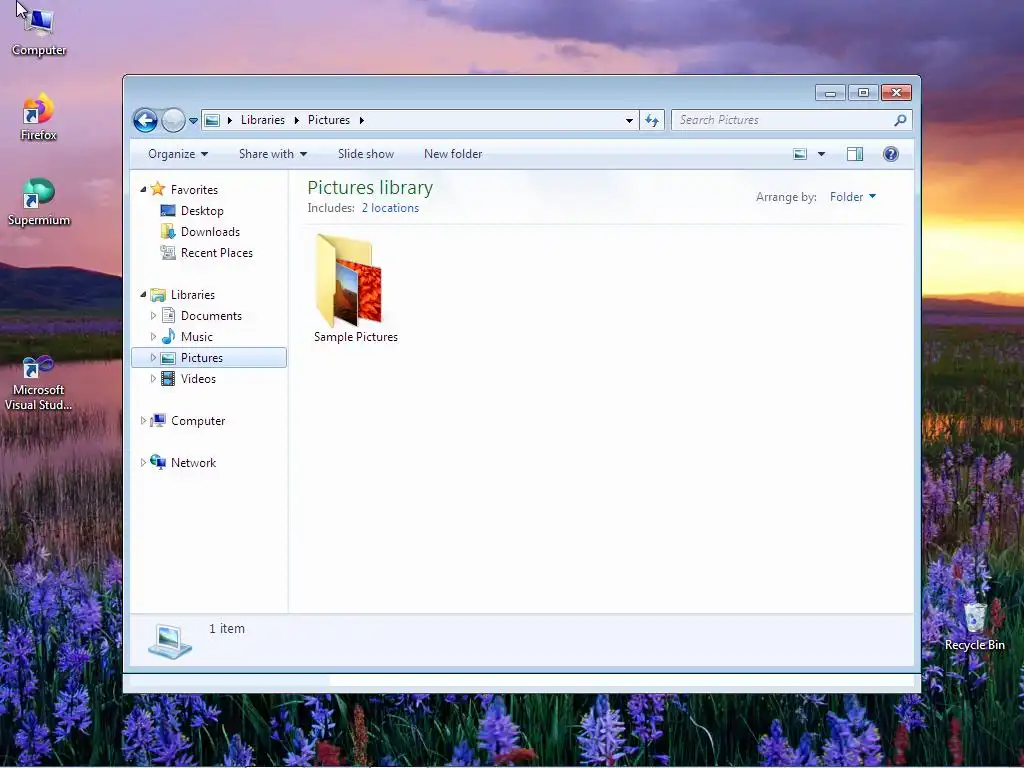Click the Libraries folder icon in sidebar

(157, 295)
